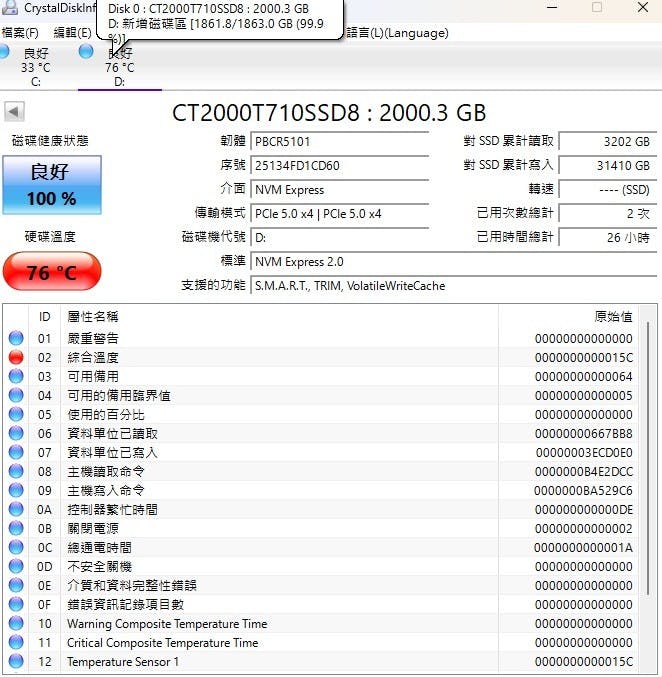Click the standard field NVM Express 2.0

pos(453,262)
